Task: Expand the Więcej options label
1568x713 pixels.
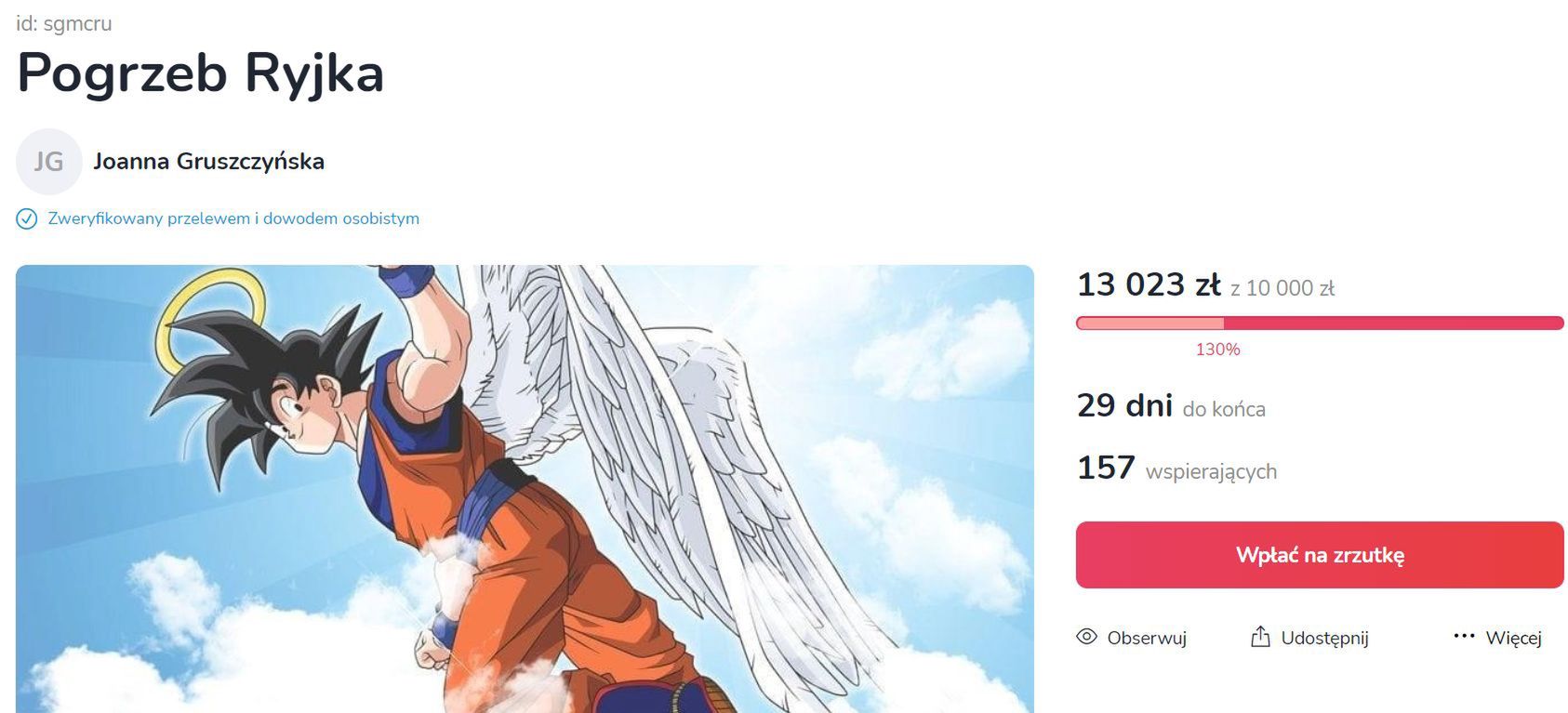Action: click(x=1513, y=639)
